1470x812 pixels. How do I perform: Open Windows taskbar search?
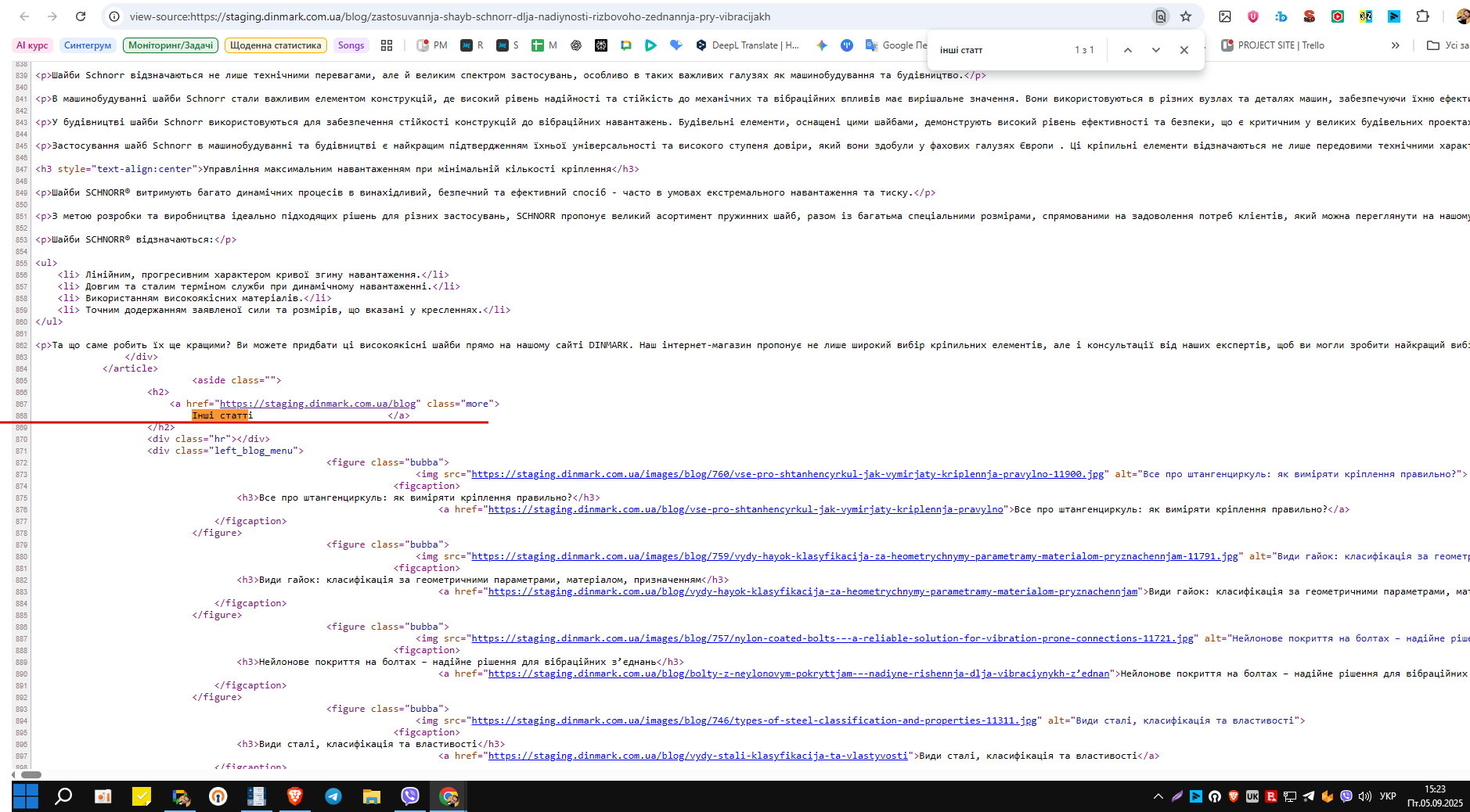point(63,796)
